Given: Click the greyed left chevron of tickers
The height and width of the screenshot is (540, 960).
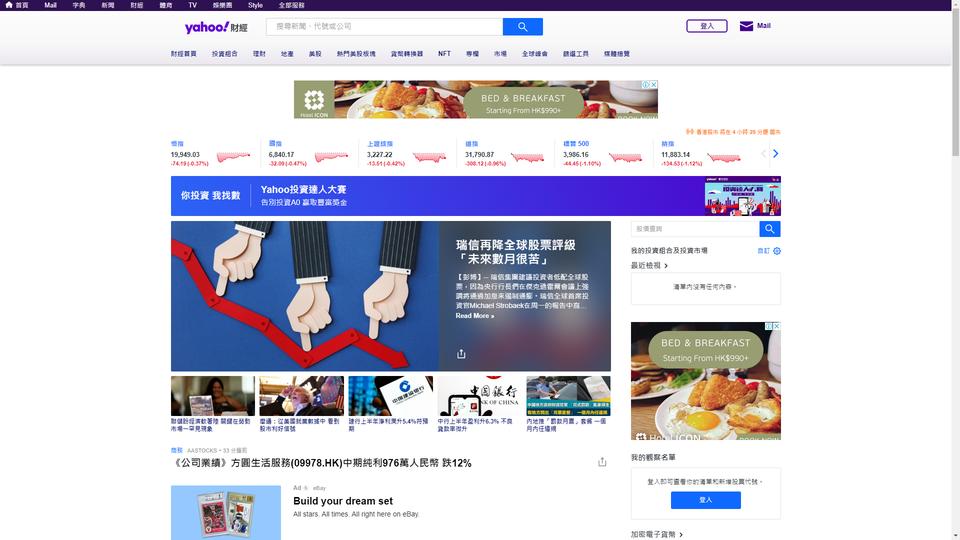Looking at the screenshot, I should tap(763, 154).
